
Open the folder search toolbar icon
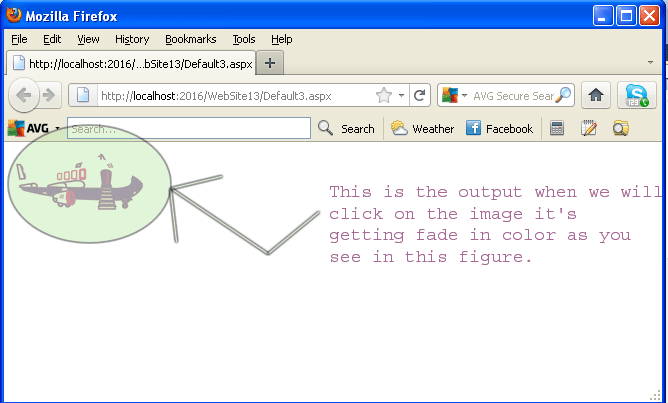click(x=621, y=128)
